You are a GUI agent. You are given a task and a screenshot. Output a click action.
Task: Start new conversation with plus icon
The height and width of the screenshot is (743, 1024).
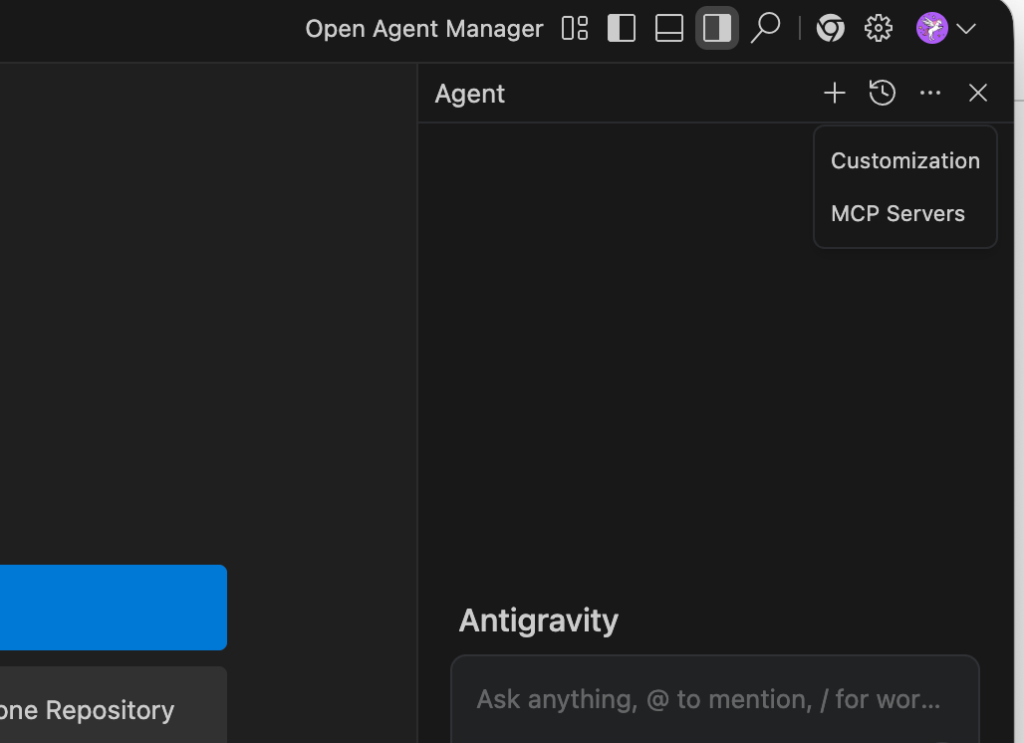click(834, 93)
